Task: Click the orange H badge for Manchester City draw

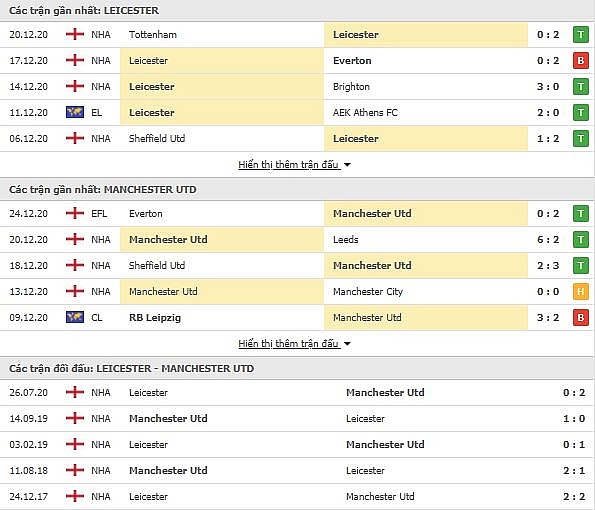Action: coord(581,292)
